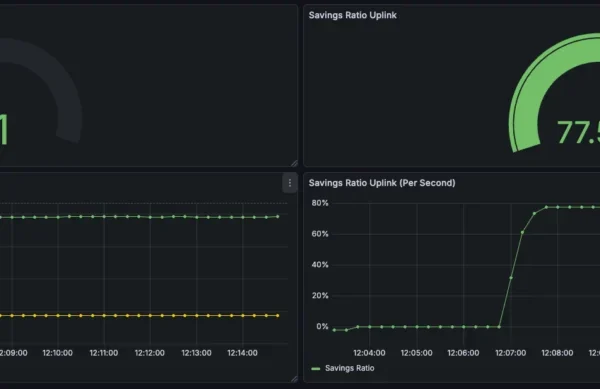Click the resize handle of the top-left gauge panel

pyautogui.click(x=294, y=163)
